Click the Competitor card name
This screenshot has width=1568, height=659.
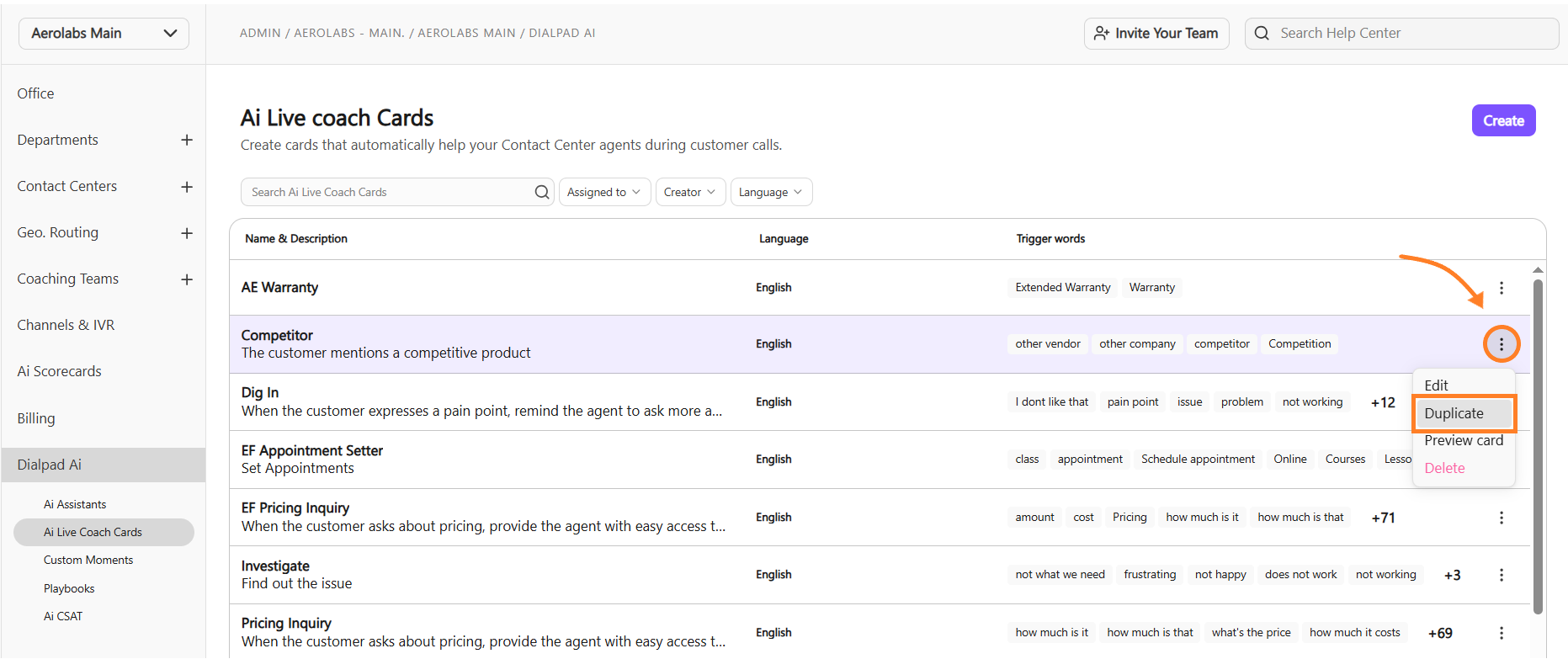[x=277, y=335]
